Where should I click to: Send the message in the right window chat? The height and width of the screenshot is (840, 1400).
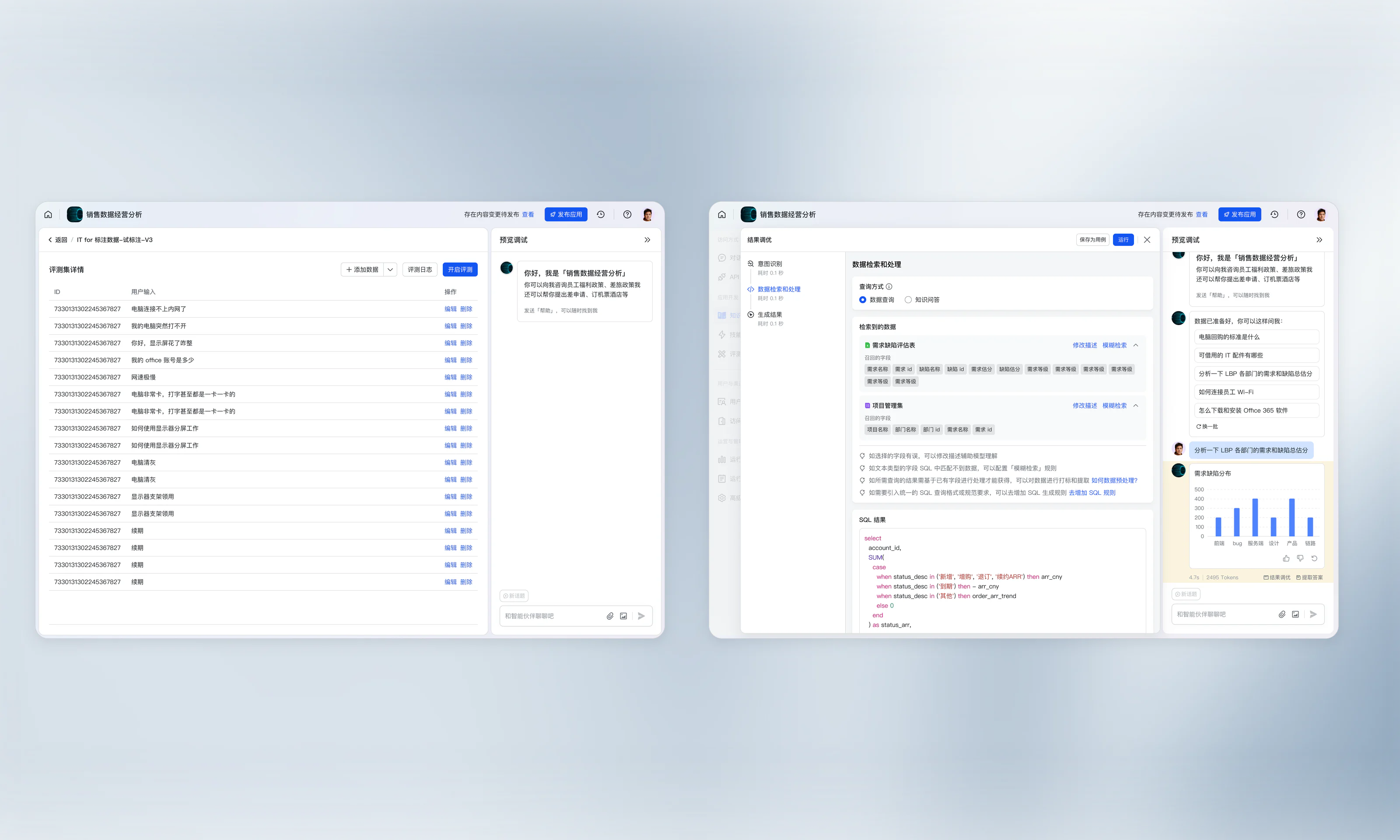click(1313, 614)
